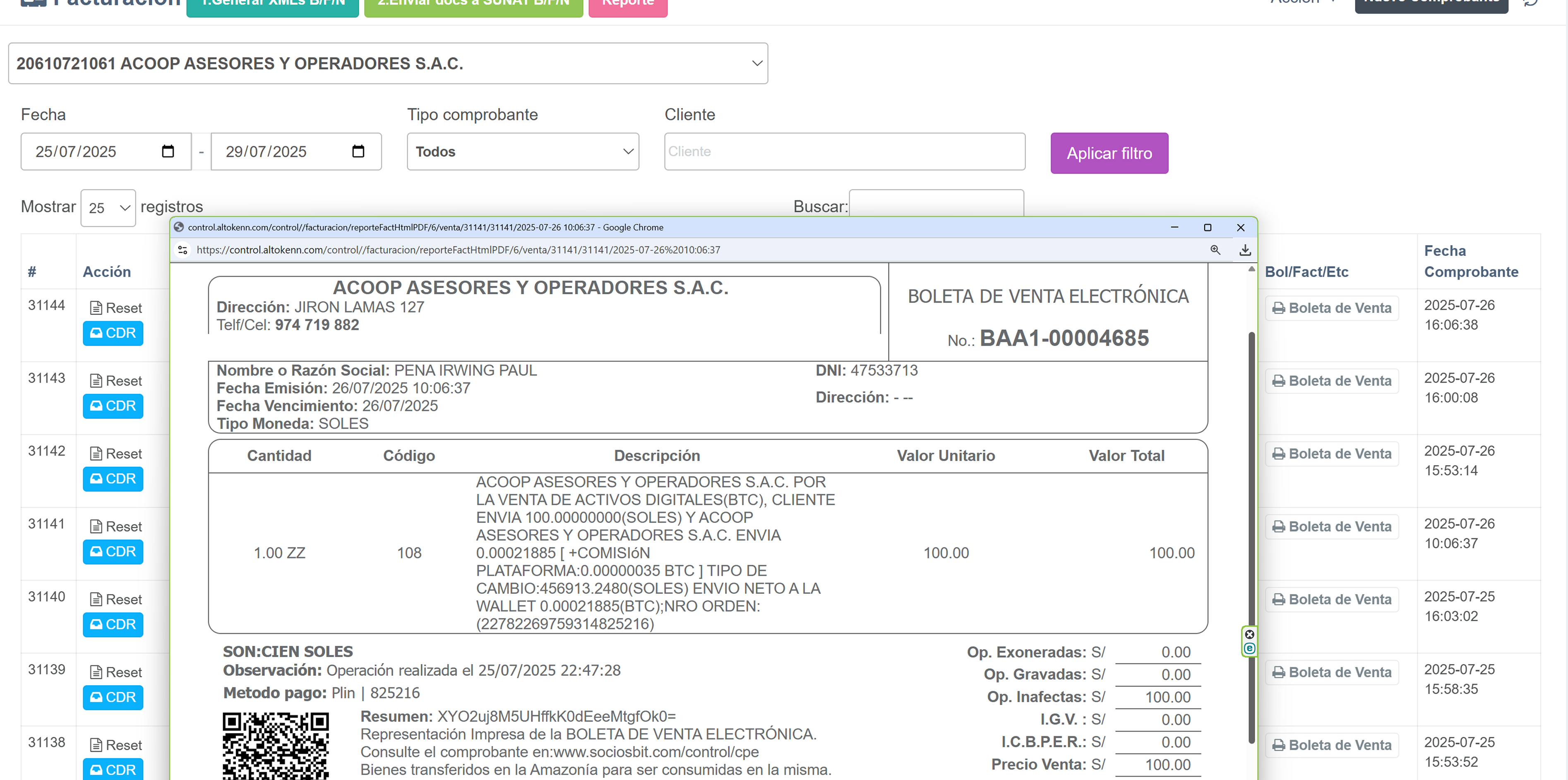
Task: Click inside the Cliente filter input field
Action: click(x=843, y=151)
